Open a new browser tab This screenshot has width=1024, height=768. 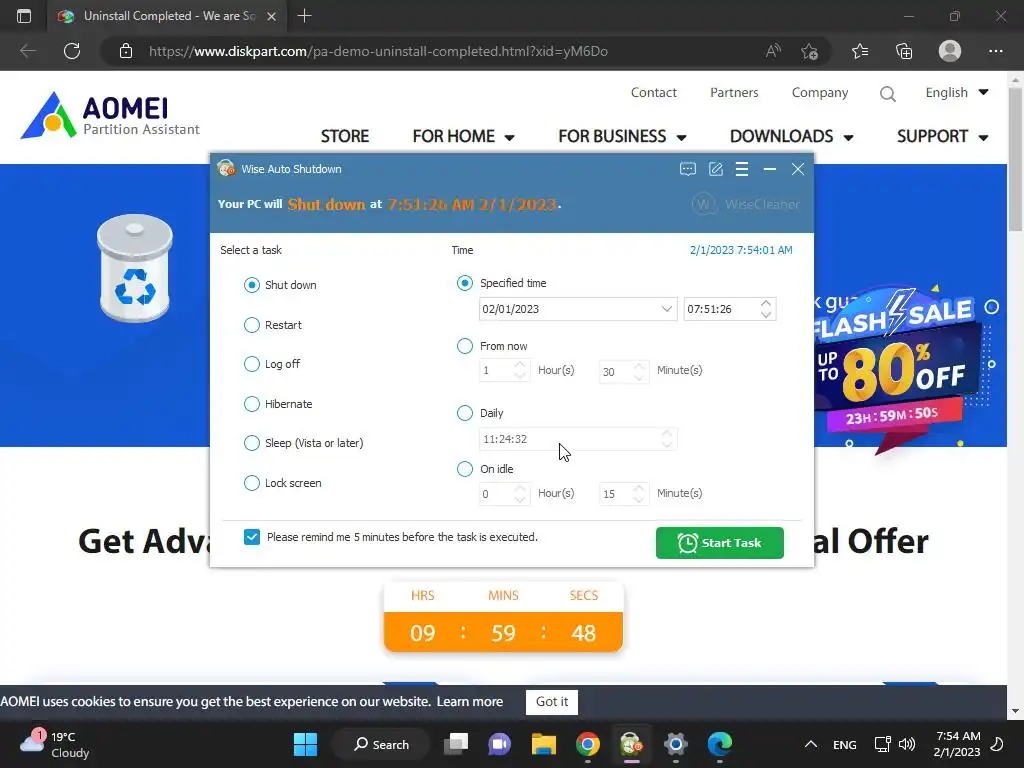[304, 16]
